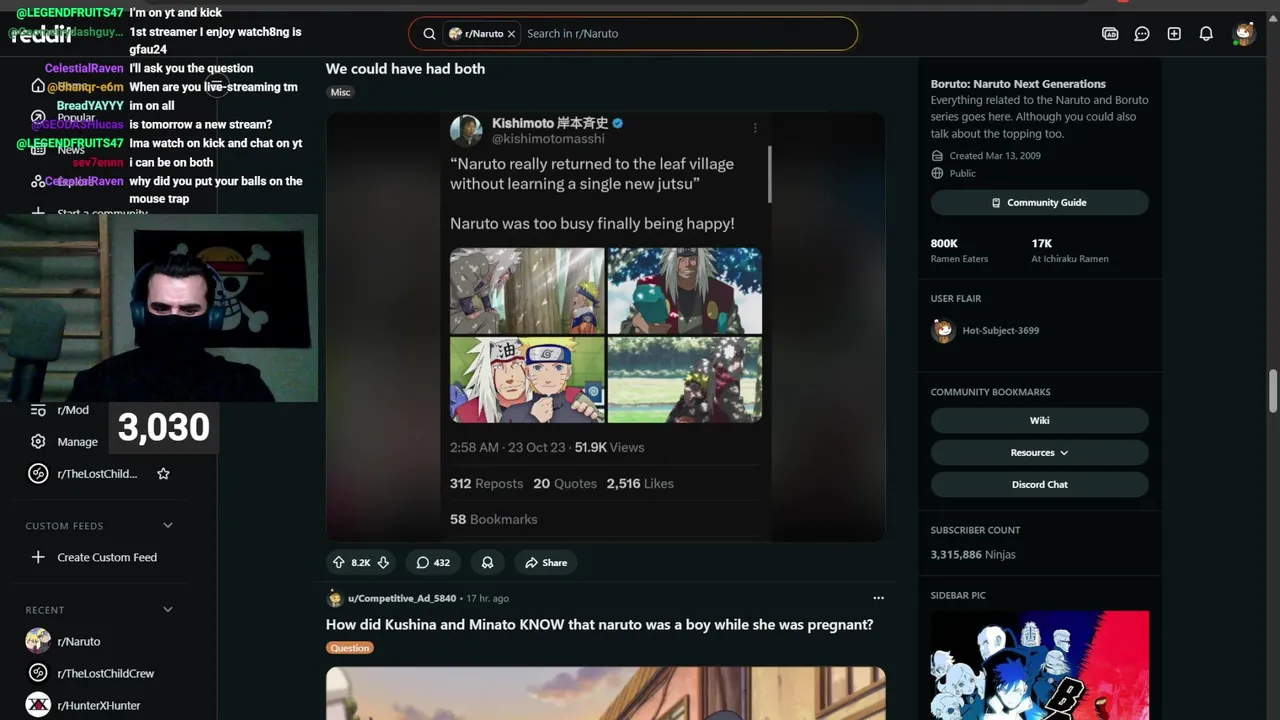
Task: Click the Create post plus icon
Action: (1174, 33)
